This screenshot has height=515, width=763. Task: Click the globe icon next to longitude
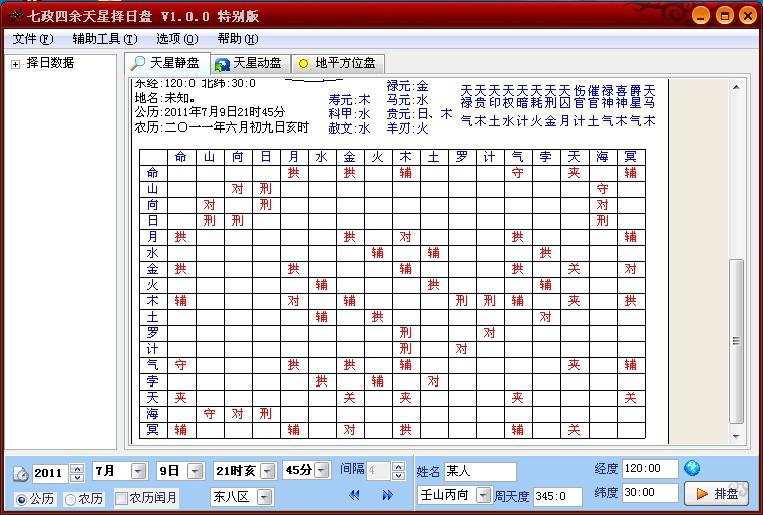691,468
